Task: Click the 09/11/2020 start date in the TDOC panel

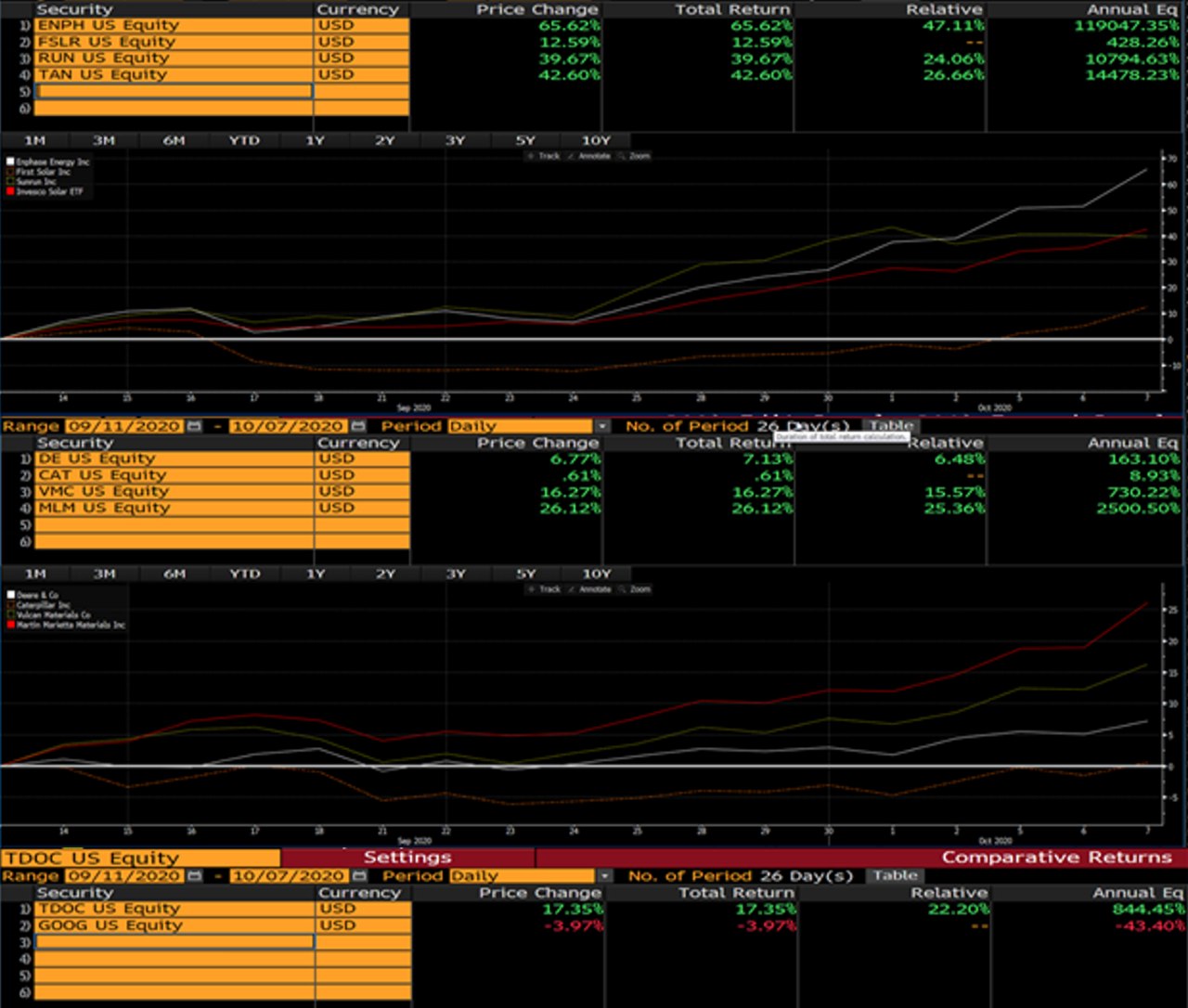Action: 124,875
